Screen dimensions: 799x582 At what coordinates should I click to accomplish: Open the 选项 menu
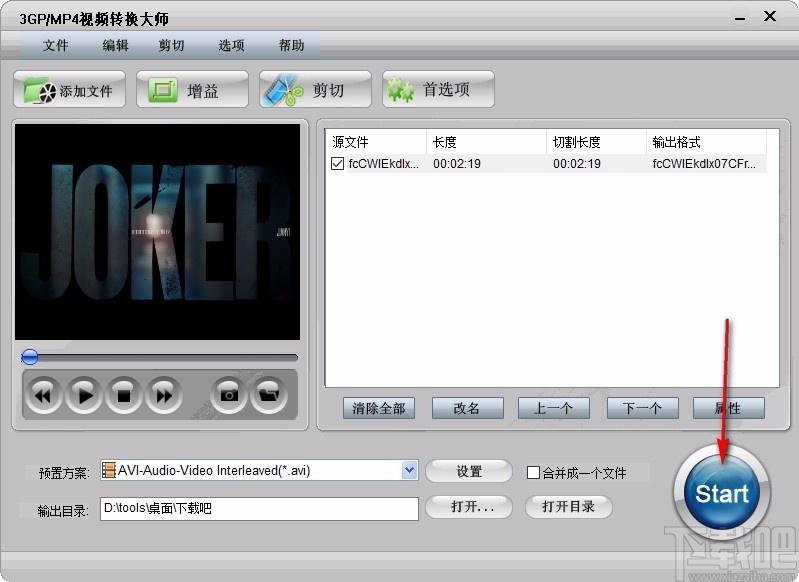(231, 45)
